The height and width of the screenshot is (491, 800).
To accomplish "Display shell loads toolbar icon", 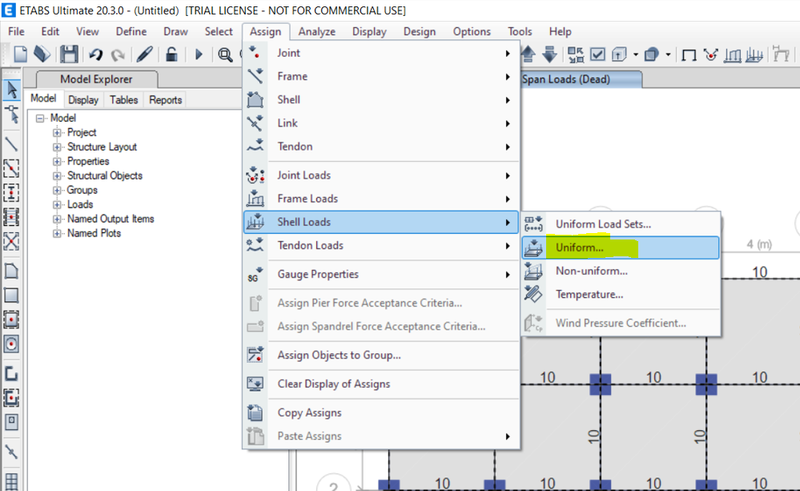I will coord(754,54).
